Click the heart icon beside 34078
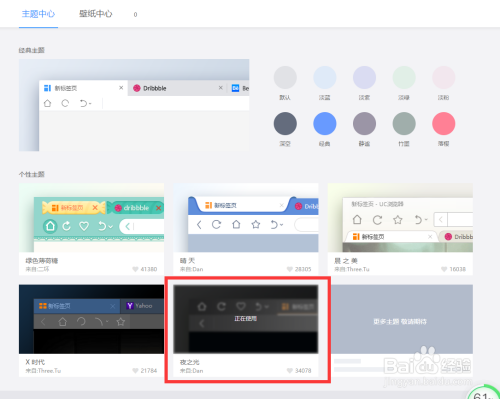The height and width of the screenshot is (399, 500). [289, 371]
